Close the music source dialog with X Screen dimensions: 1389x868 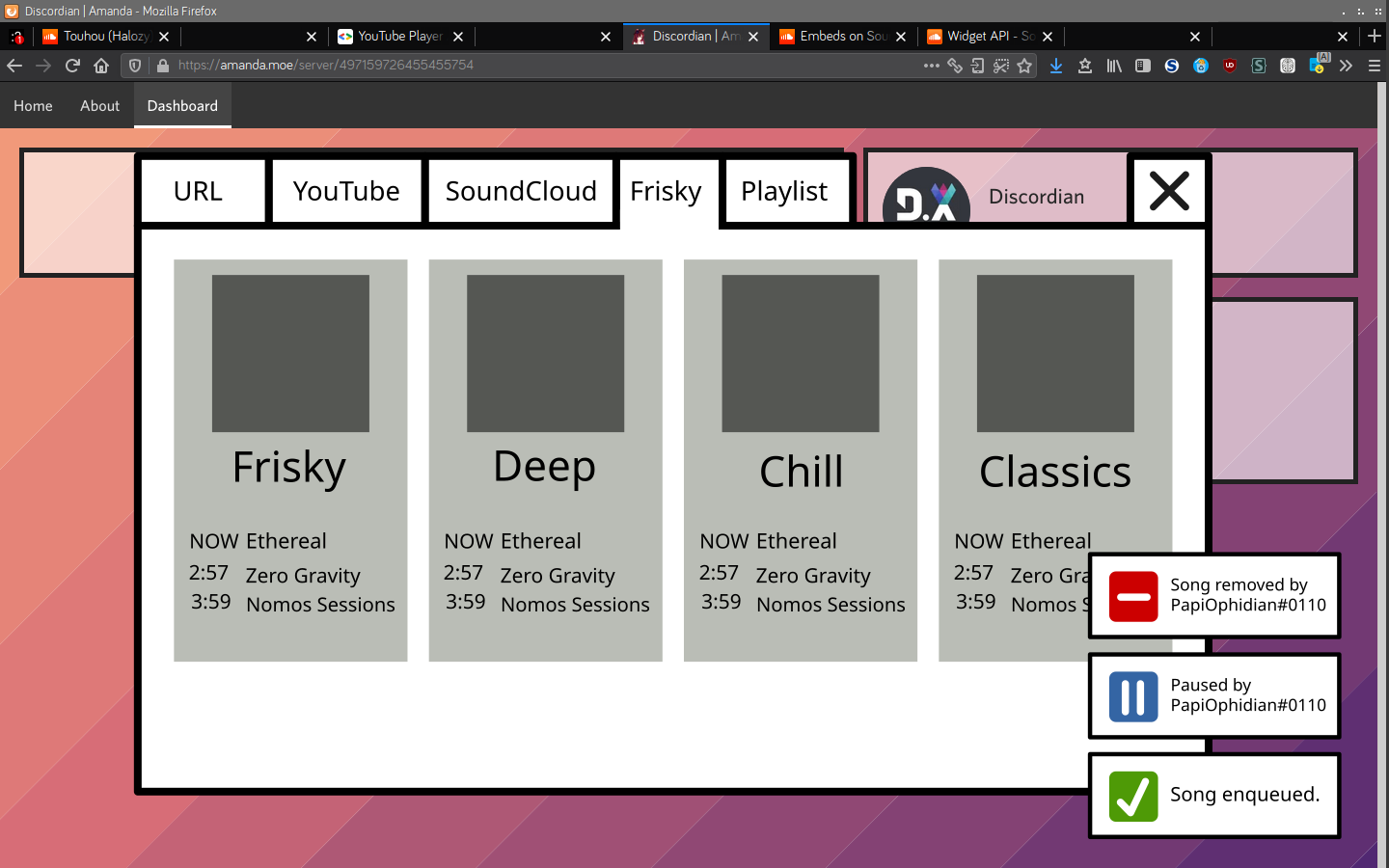pos(1169,191)
